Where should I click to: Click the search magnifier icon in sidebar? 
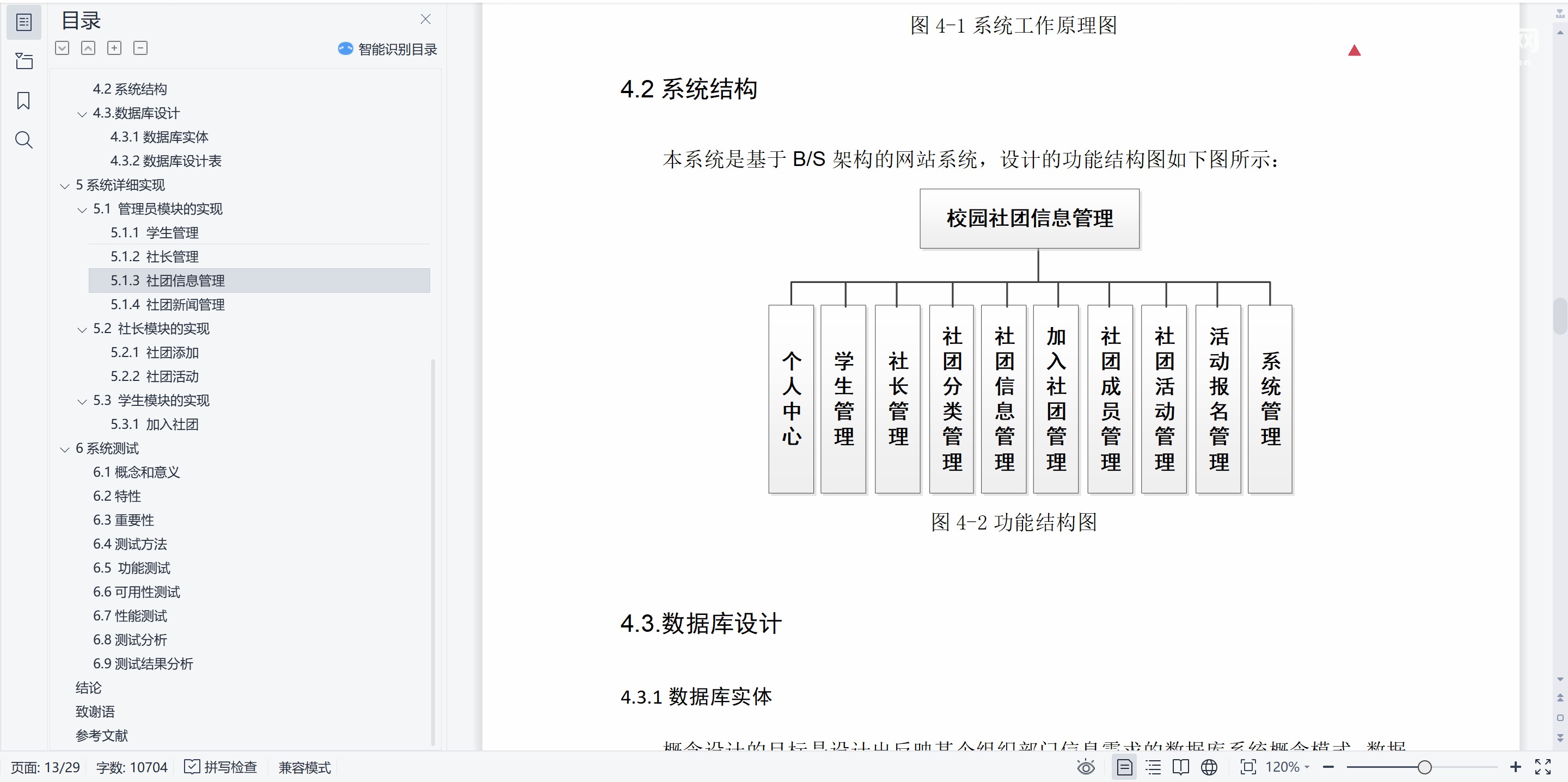(23, 140)
